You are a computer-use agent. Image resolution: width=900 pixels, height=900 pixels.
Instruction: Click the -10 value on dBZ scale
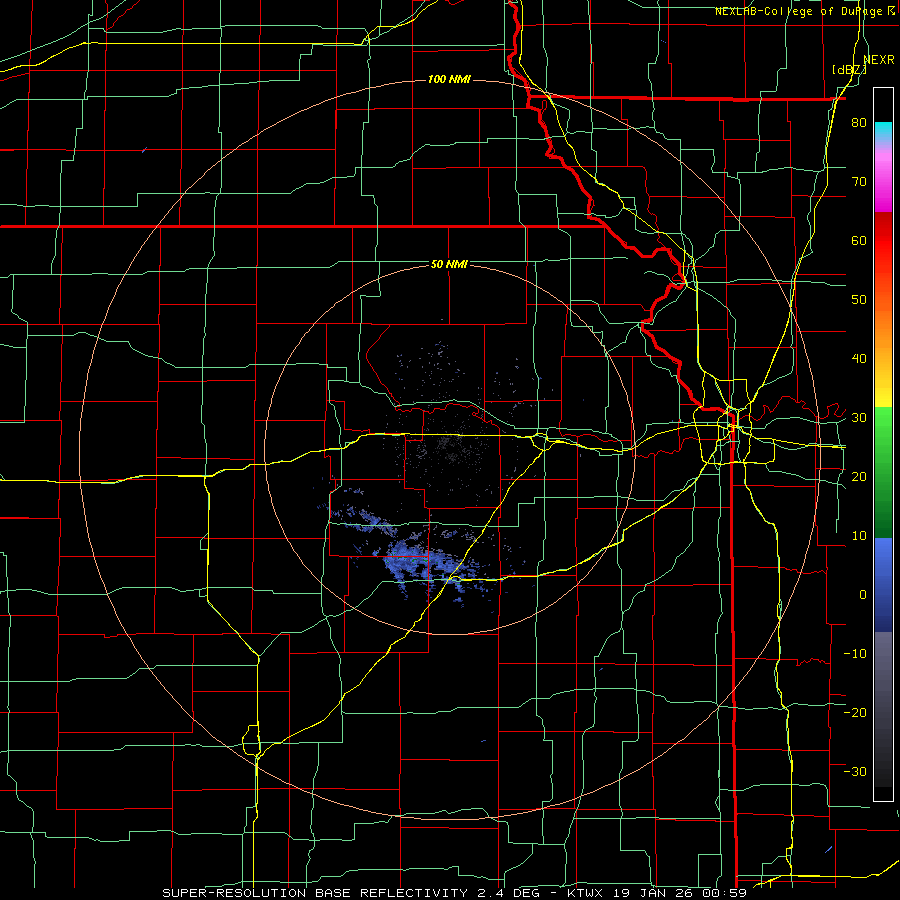pyautogui.click(x=855, y=654)
